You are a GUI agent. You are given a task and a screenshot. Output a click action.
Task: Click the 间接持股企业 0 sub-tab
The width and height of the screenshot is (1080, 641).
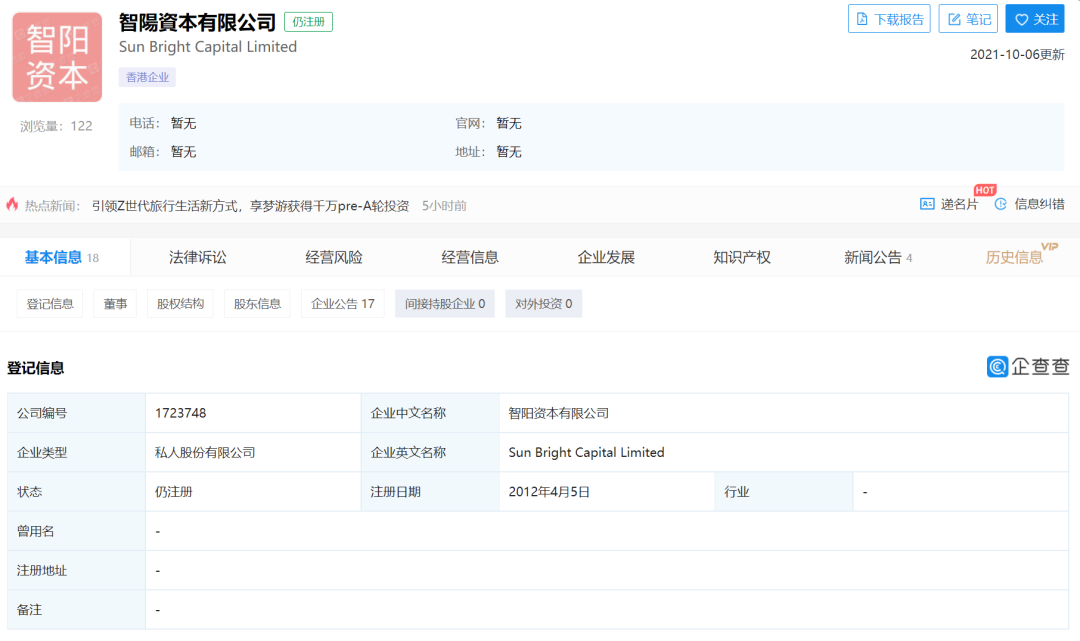tap(445, 304)
